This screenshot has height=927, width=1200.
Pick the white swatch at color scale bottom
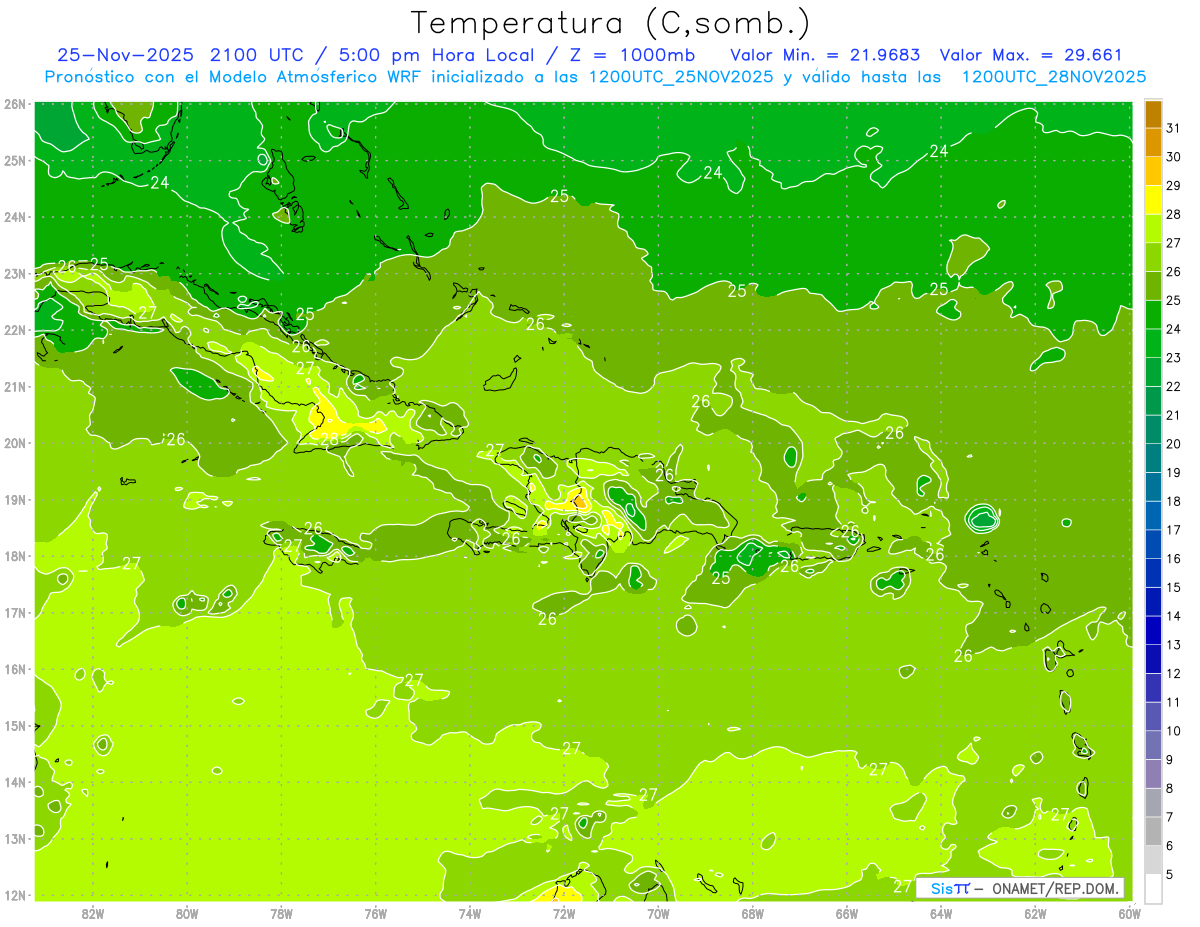click(x=1153, y=888)
